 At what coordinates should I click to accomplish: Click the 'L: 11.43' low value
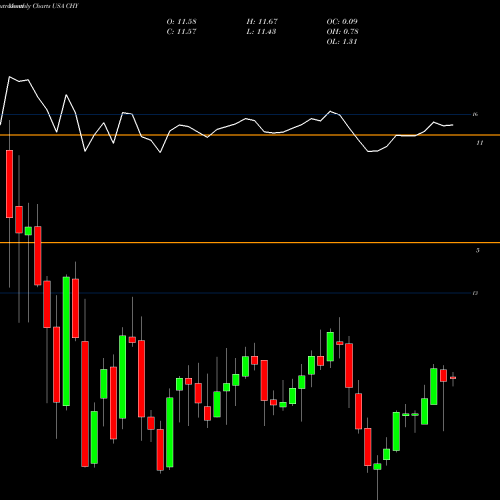click(x=261, y=32)
